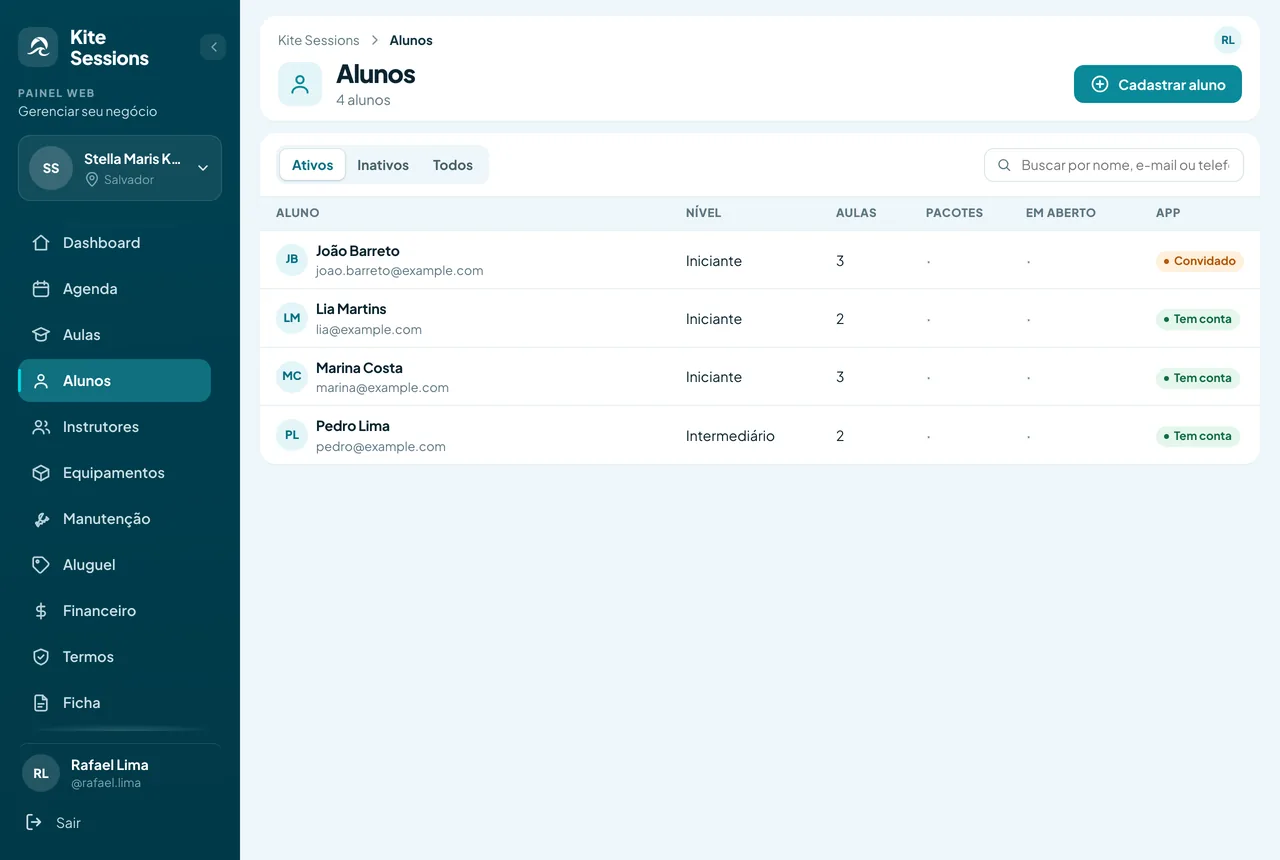Open the João Barreto student row

pyautogui.click(x=760, y=260)
